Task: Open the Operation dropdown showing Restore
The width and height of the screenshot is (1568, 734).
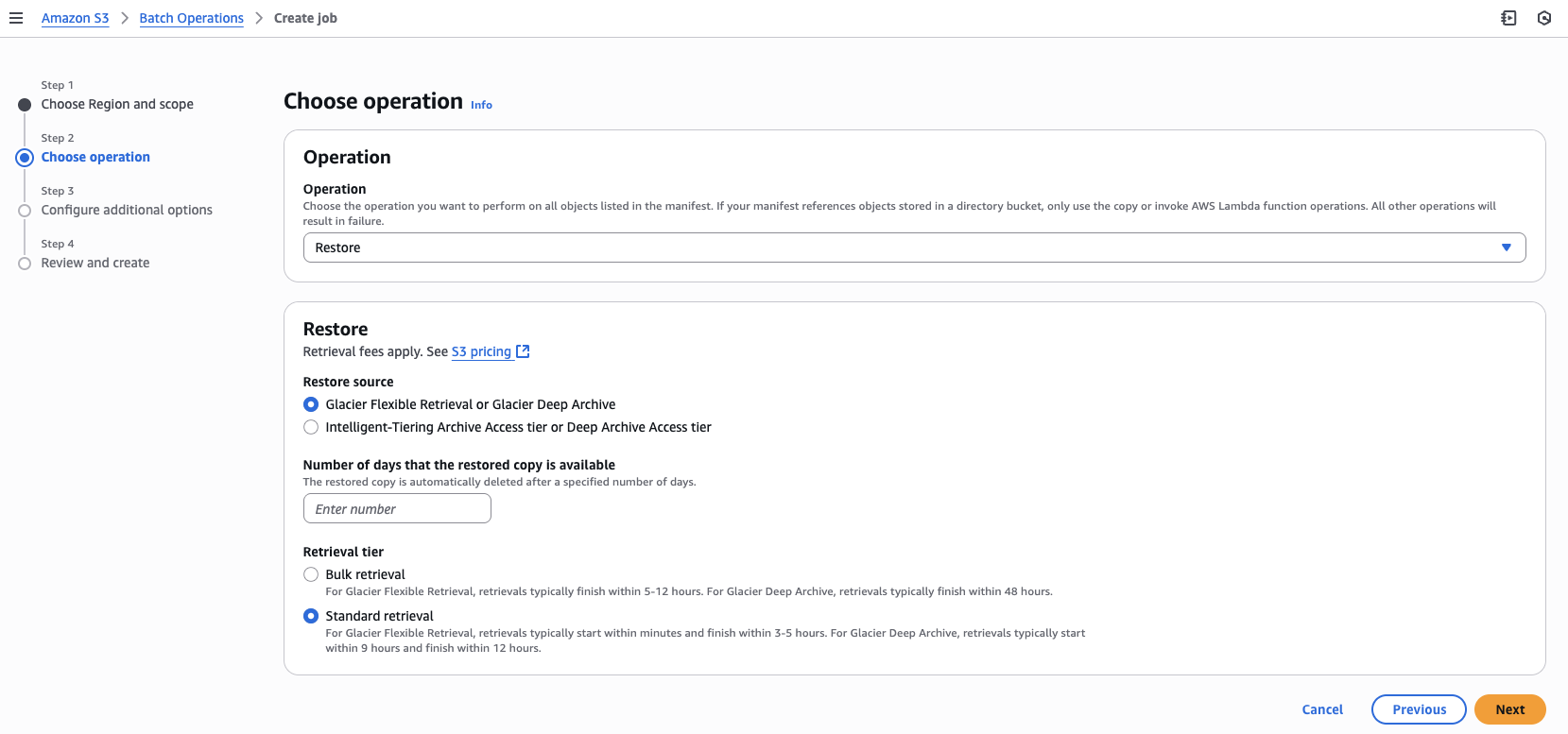Action: pos(898,248)
